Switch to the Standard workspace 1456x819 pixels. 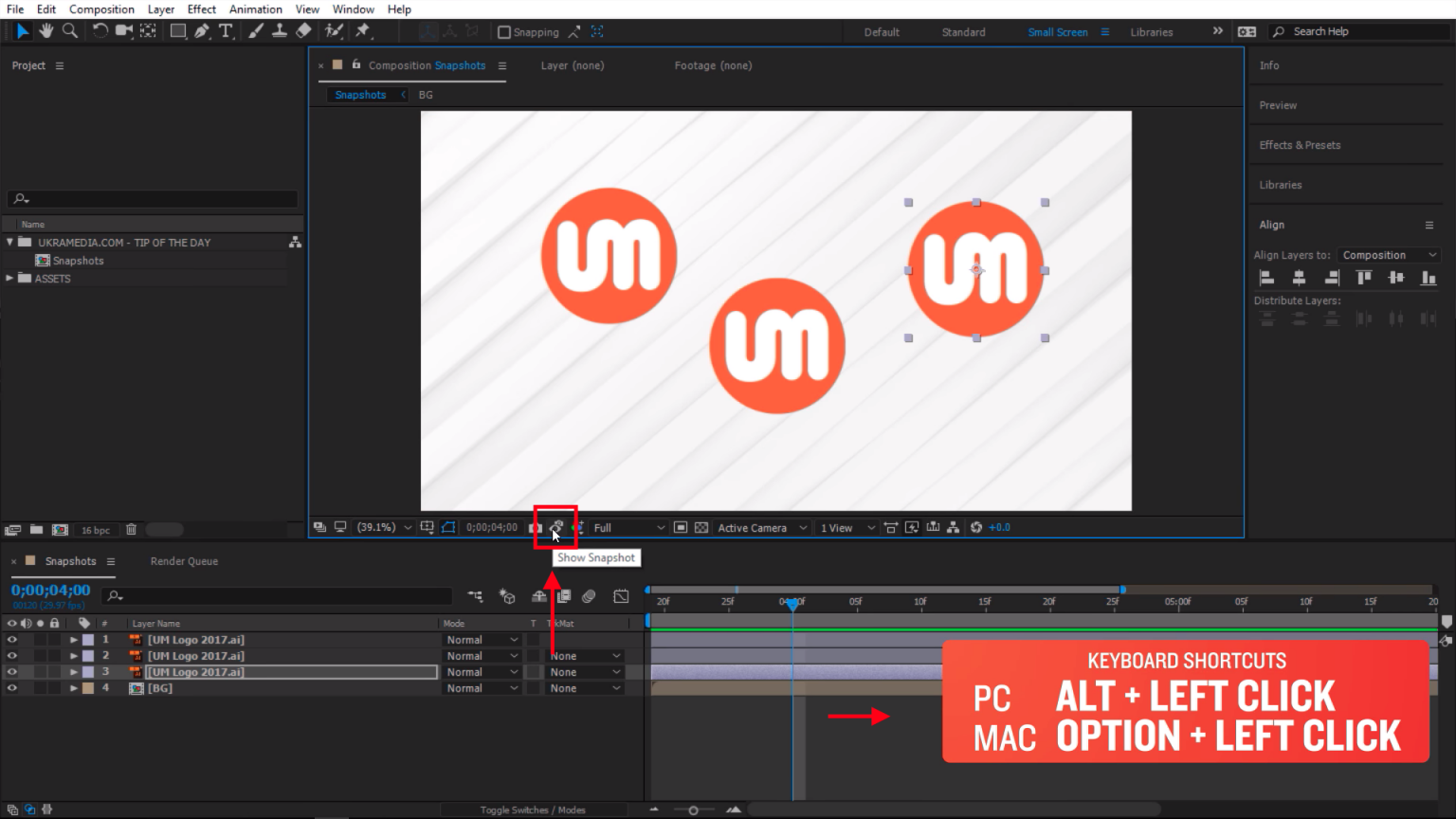[963, 32]
